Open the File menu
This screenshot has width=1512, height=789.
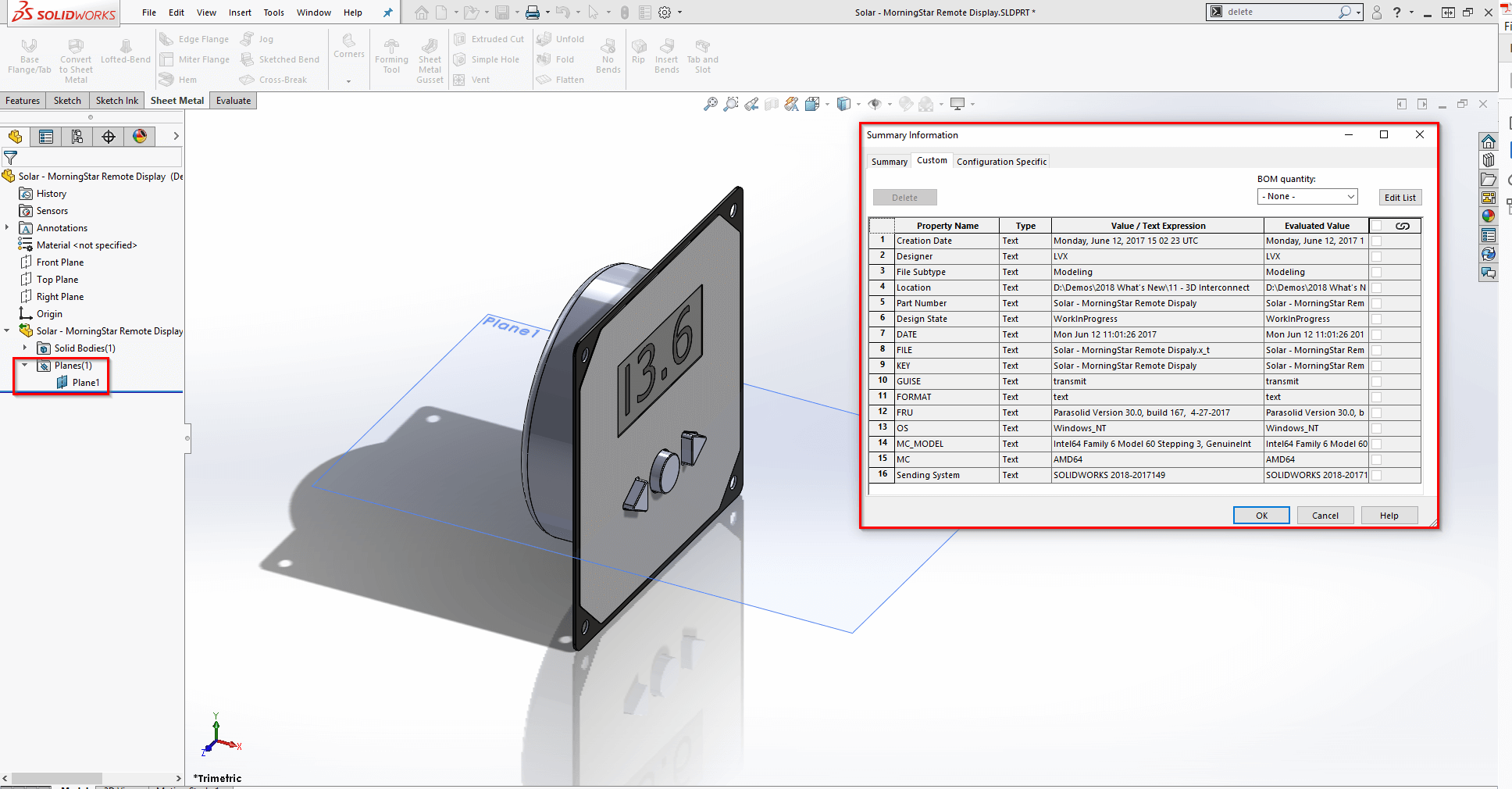[149, 12]
